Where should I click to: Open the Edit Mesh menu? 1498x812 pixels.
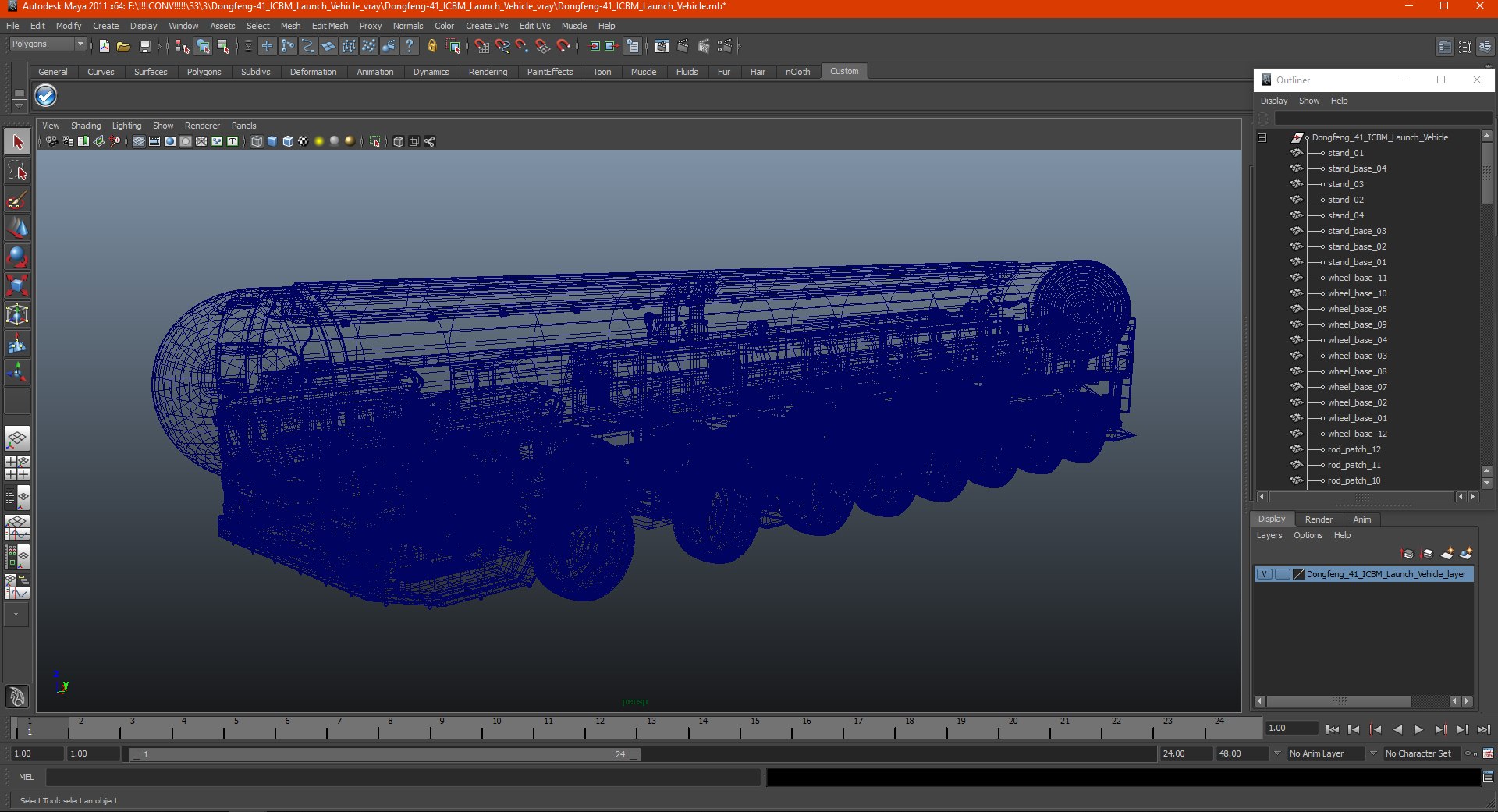[x=330, y=26]
